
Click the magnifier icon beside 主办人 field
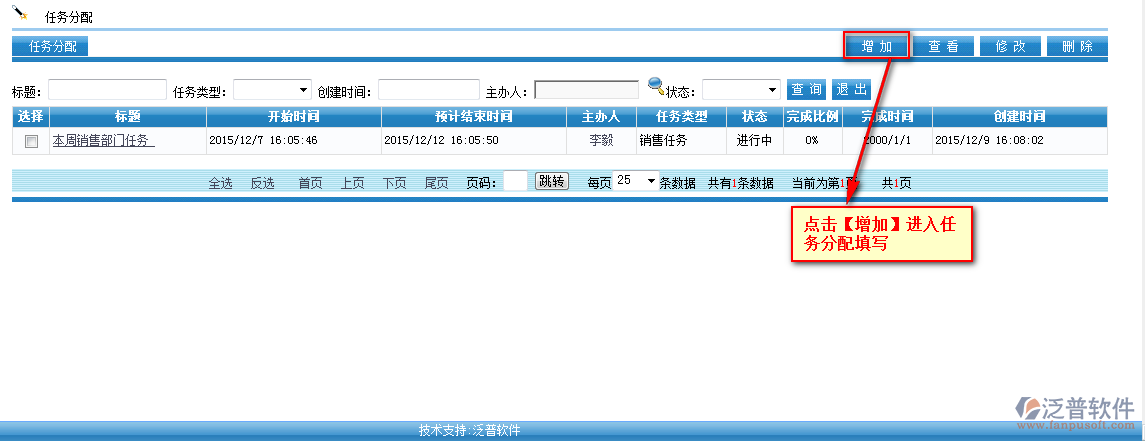pos(656,87)
